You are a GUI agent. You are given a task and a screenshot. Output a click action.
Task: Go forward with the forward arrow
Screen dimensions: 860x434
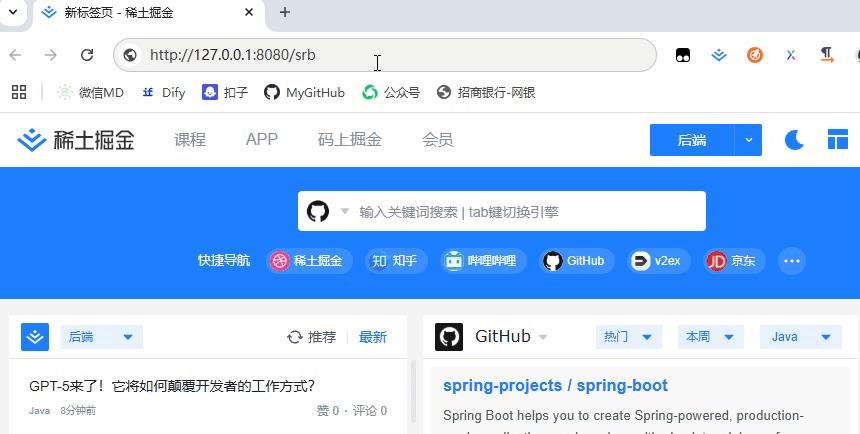51,55
